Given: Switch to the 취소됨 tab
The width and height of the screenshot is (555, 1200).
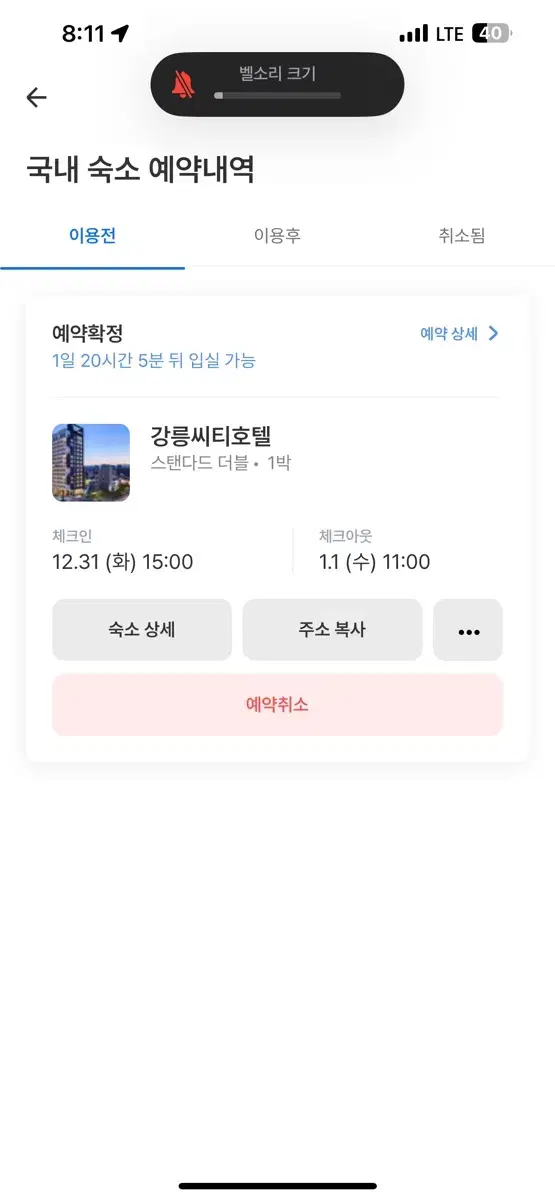Looking at the screenshot, I should (462, 236).
